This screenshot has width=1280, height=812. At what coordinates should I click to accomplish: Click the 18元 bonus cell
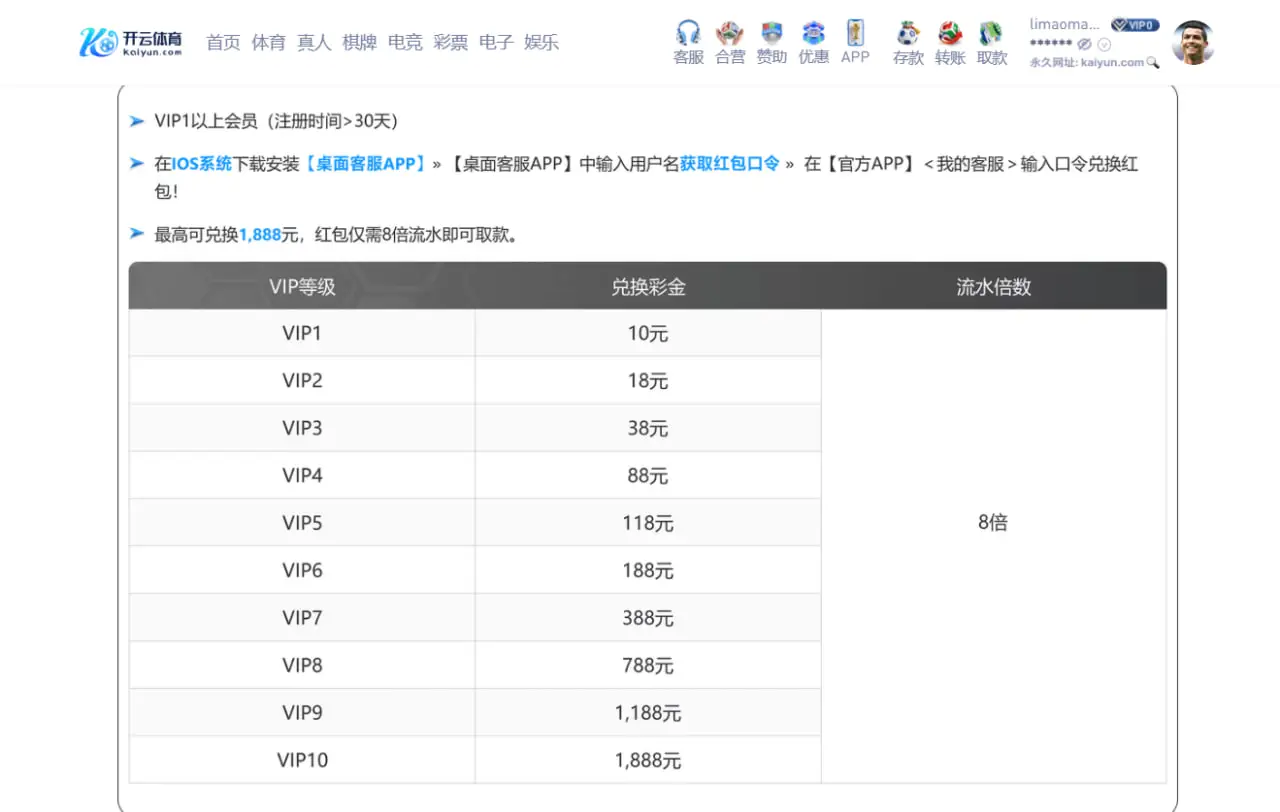648,380
